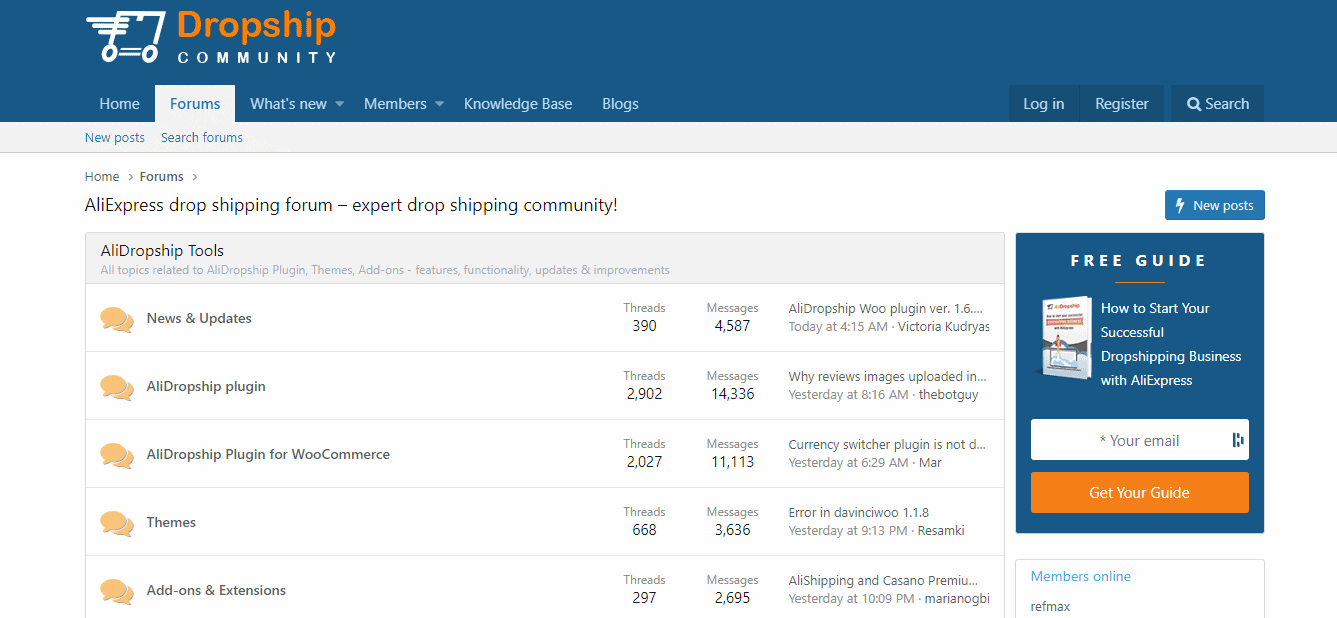Click 'Yesterday at 8:16 AM' timestamp
The width and height of the screenshot is (1337, 618).
point(849,395)
